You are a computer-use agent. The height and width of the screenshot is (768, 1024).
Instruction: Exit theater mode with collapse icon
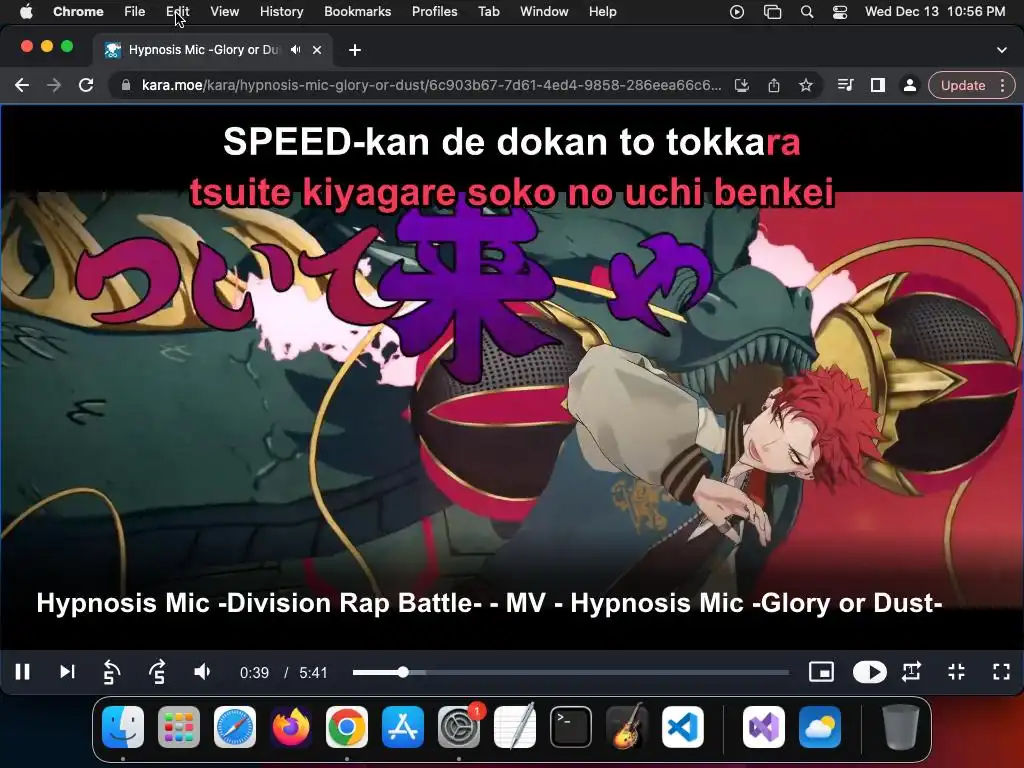point(957,672)
